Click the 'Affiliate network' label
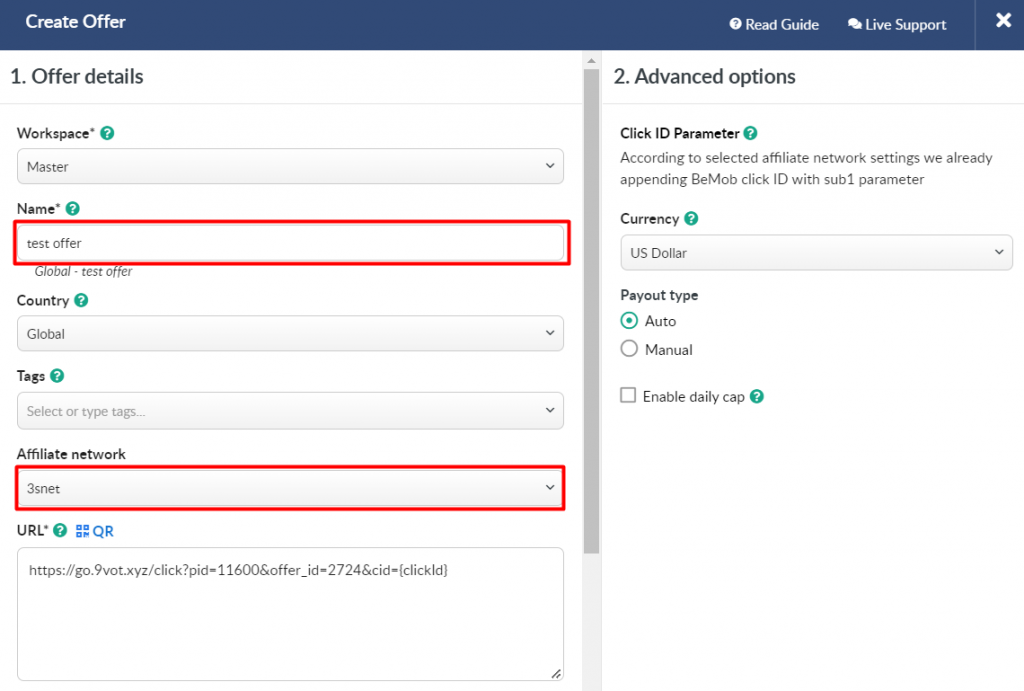 [x=71, y=454]
